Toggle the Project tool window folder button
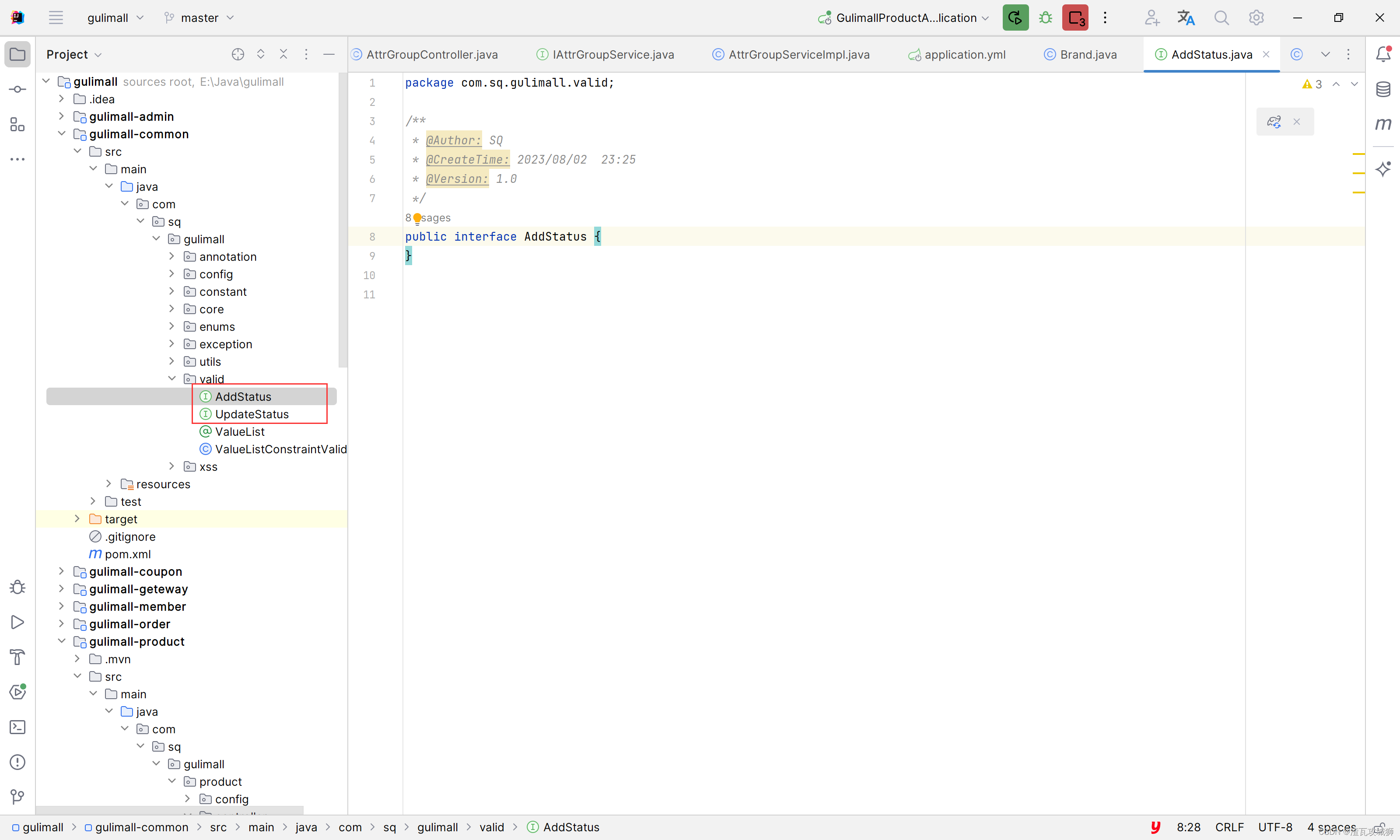 [17, 54]
